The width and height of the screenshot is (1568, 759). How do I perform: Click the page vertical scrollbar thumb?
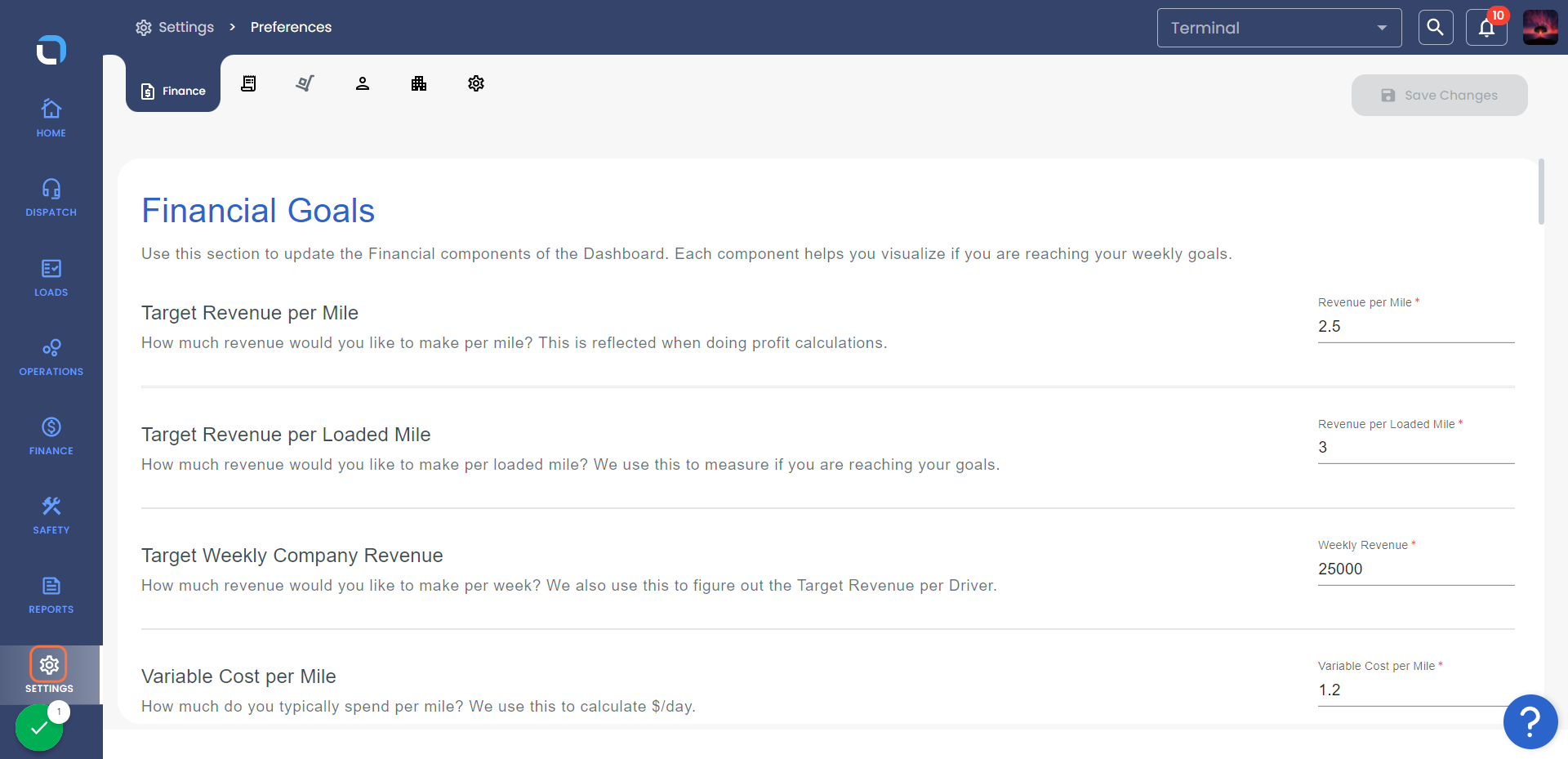(1541, 191)
